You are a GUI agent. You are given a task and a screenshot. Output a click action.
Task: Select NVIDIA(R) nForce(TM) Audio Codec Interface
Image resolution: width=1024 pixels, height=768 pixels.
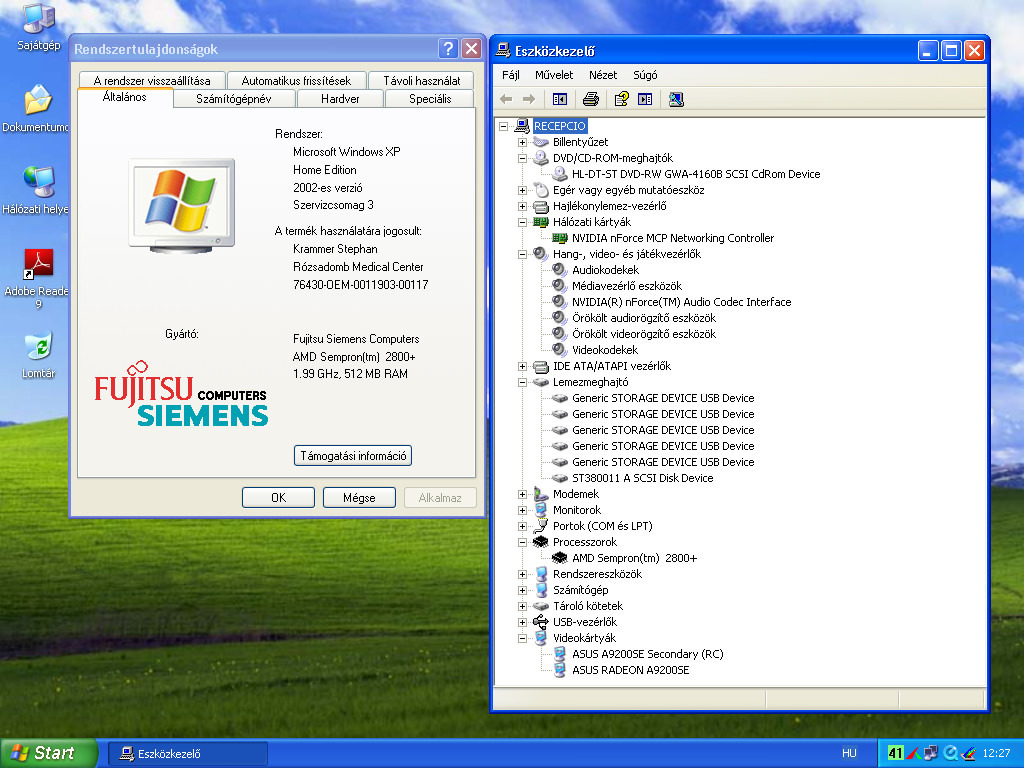coord(681,302)
